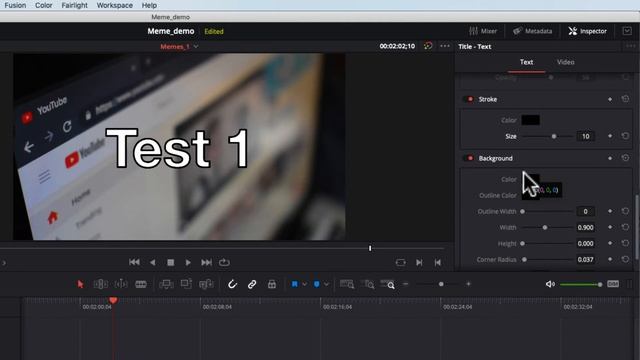Switch to the Text tab

pos(526,62)
